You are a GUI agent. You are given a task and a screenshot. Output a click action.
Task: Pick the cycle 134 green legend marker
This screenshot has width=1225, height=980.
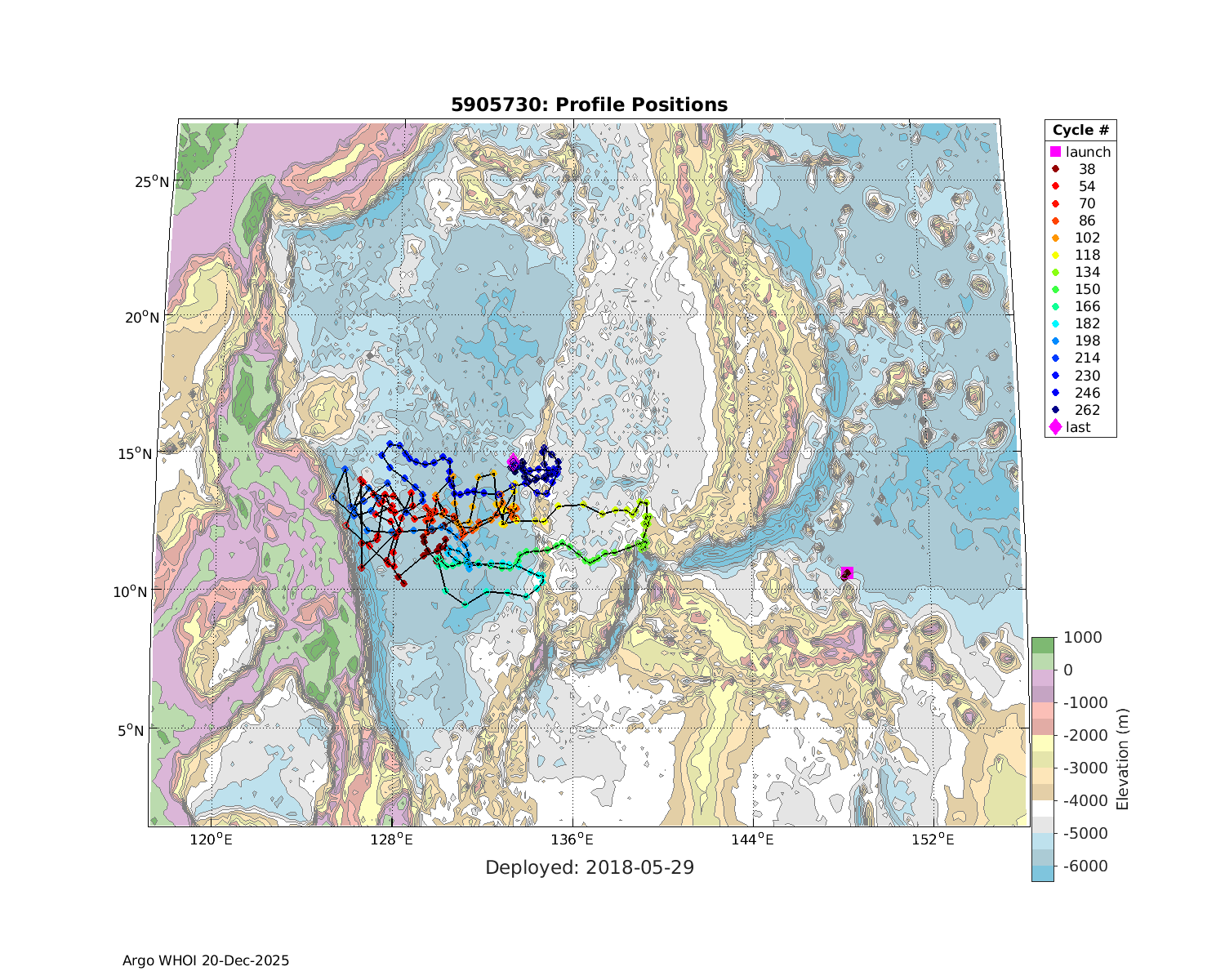(1055, 272)
